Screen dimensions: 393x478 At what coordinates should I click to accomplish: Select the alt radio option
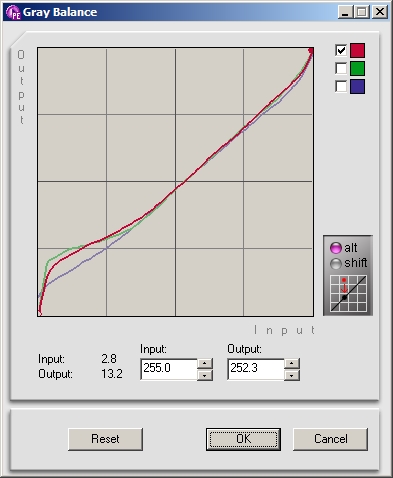(336, 248)
